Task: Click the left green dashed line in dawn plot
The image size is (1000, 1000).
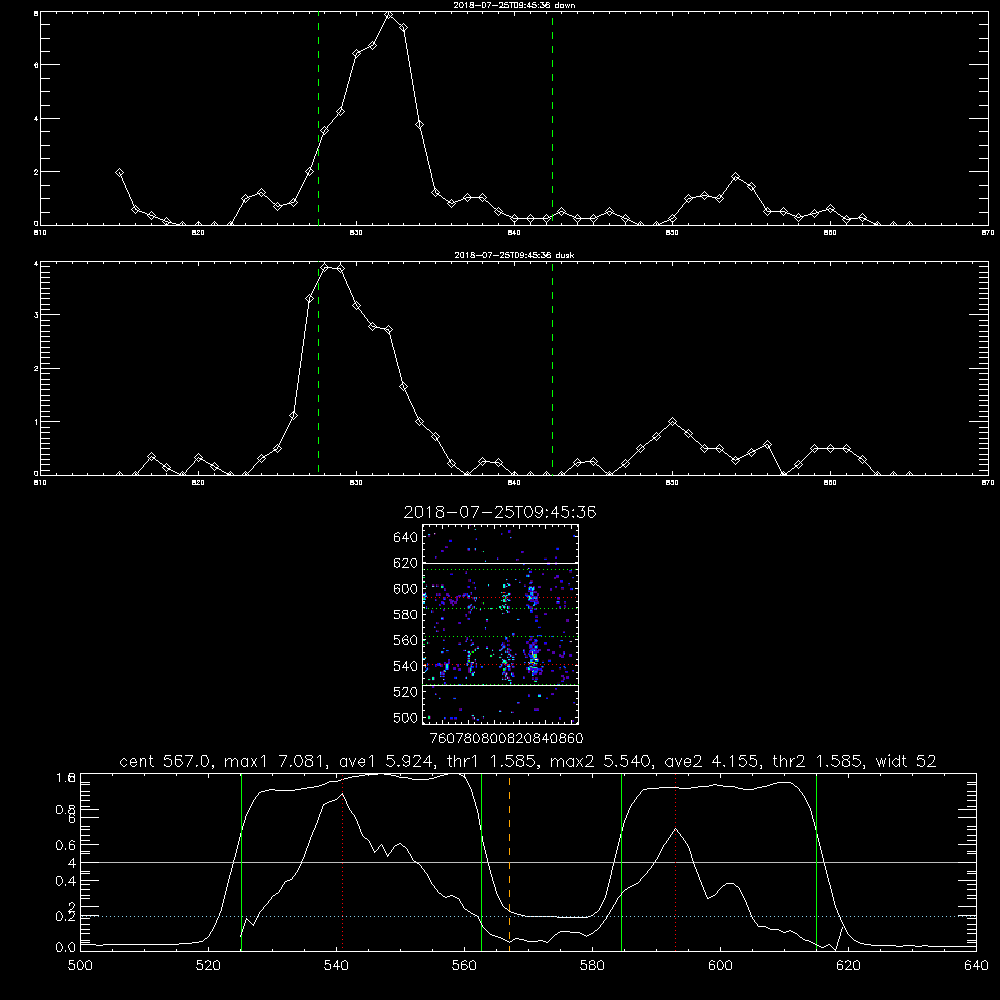Action: click(318, 118)
